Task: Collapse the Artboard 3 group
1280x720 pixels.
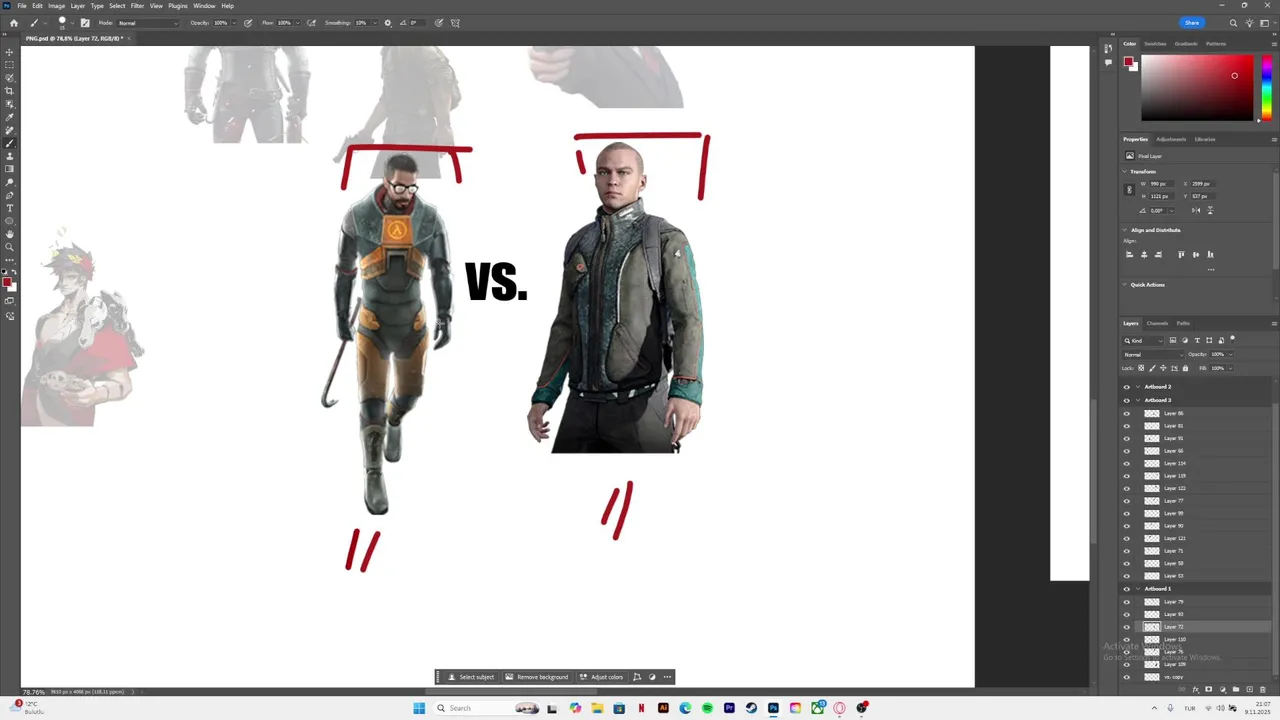Action: 1138,400
